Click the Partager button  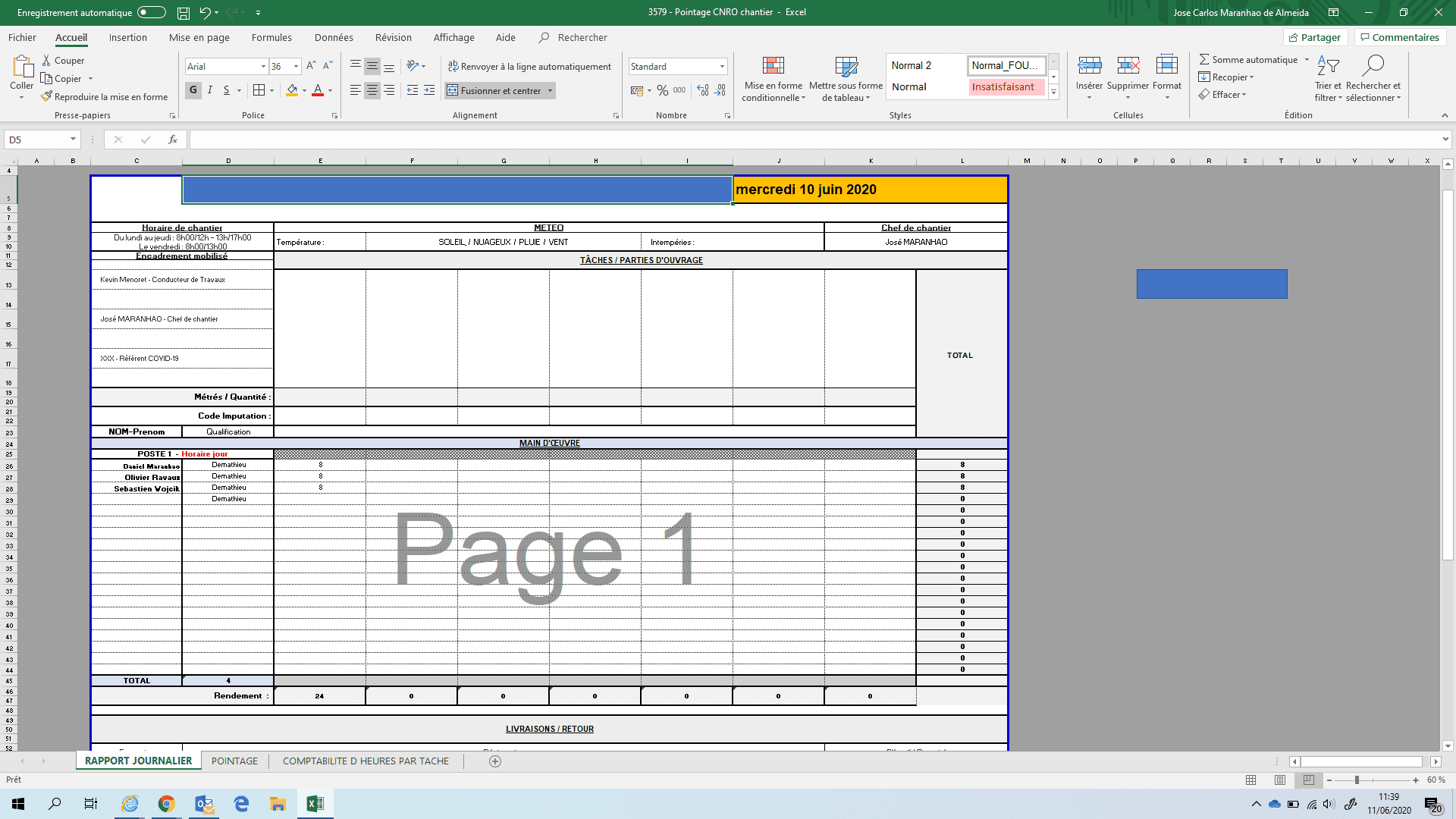pyautogui.click(x=1315, y=37)
